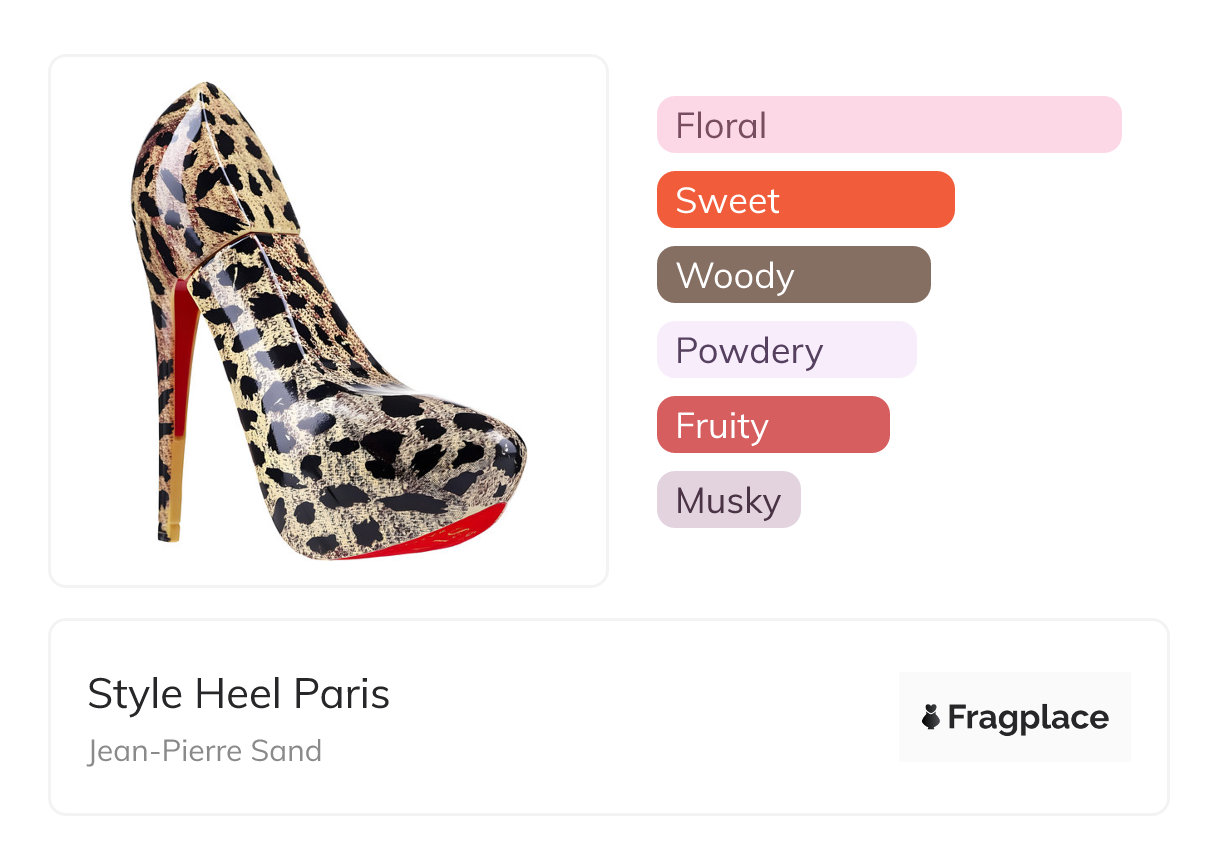Open the leopard high-heel bottle image
The height and width of the screenshot is (864, 1218).
coord(328,320)
